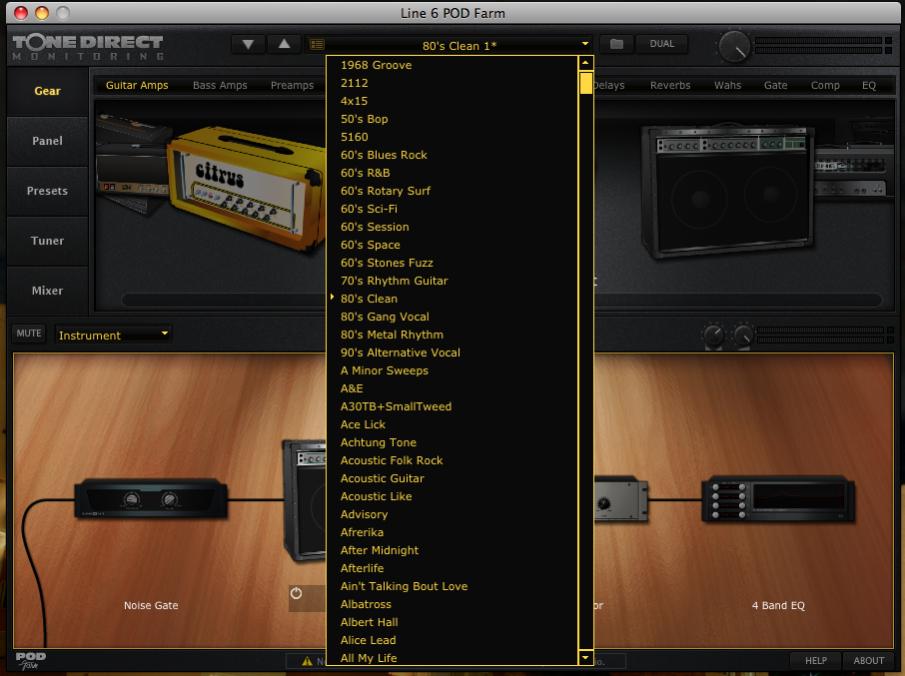905x676 pixels.
Task: Toggle DUAL tone mode
Action: coord(661,44)
